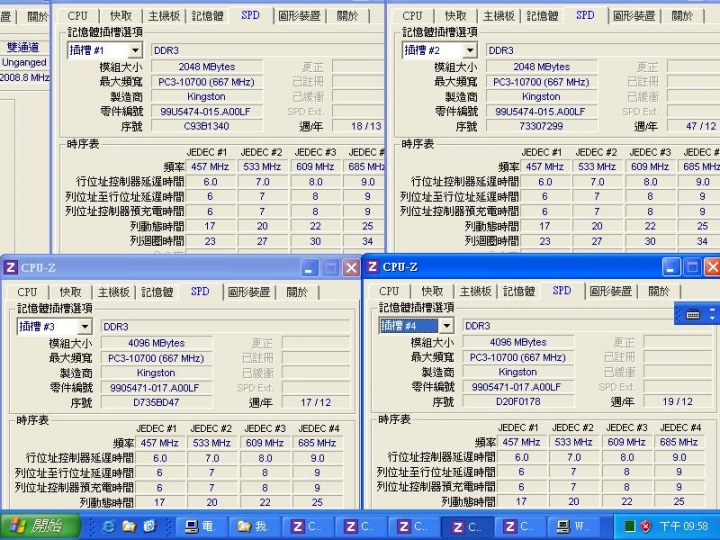This screenshot has height=540, width=720.
Task: Click serial number D20F0178
Action: (518, 402)
